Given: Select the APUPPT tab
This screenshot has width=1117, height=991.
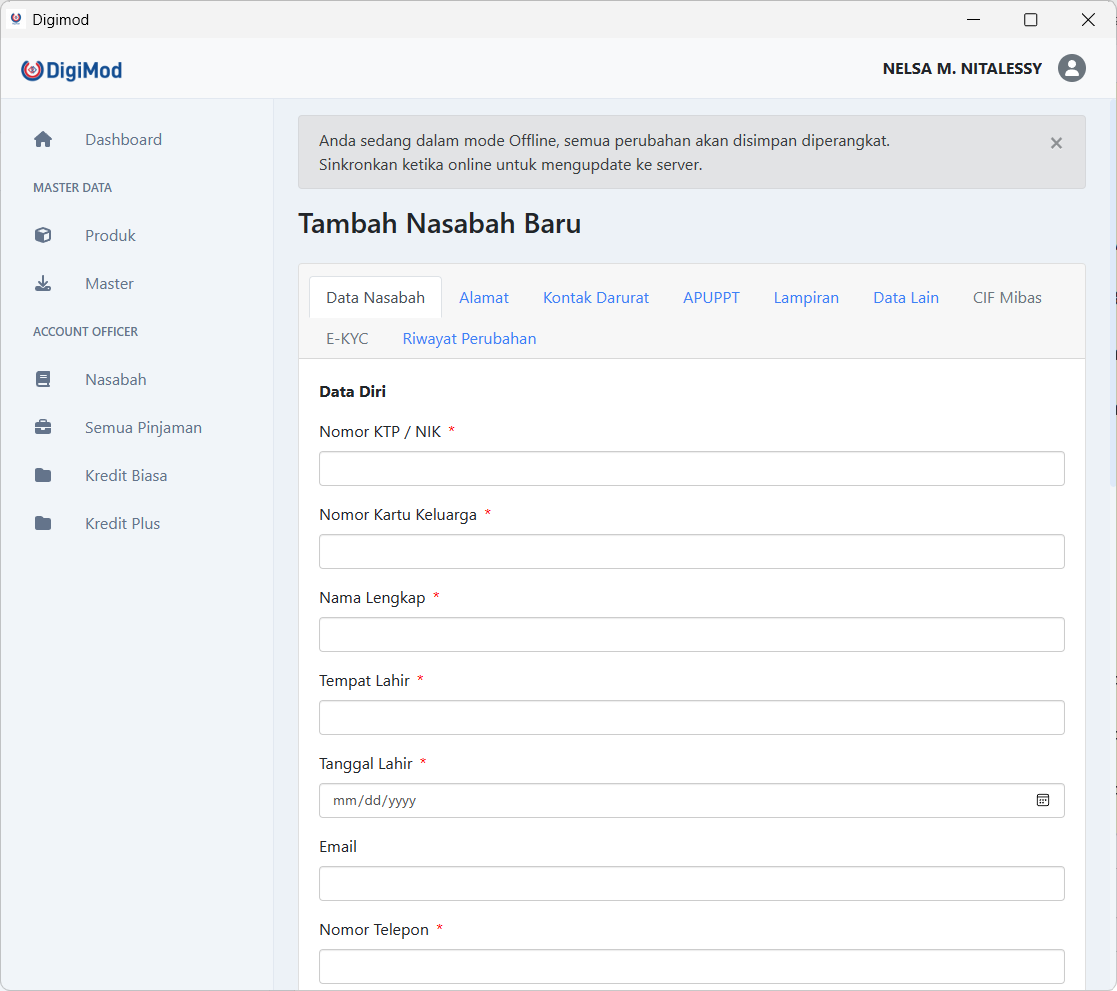Looking at the screenshot, I should point(711,298).
